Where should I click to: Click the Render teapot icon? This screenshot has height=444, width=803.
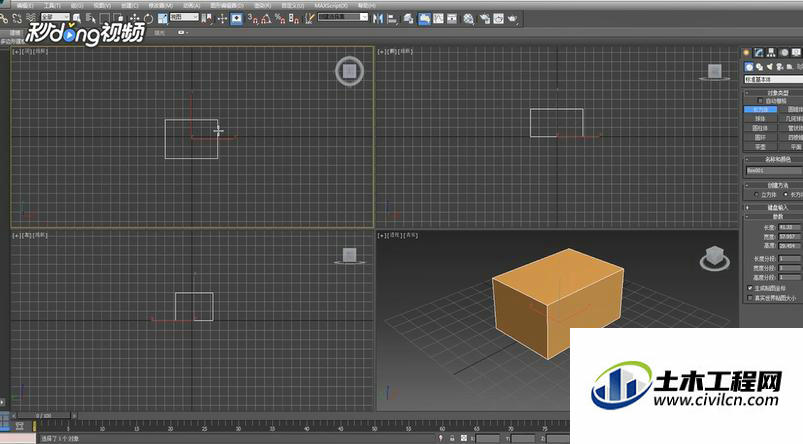[x=513, y=19]
